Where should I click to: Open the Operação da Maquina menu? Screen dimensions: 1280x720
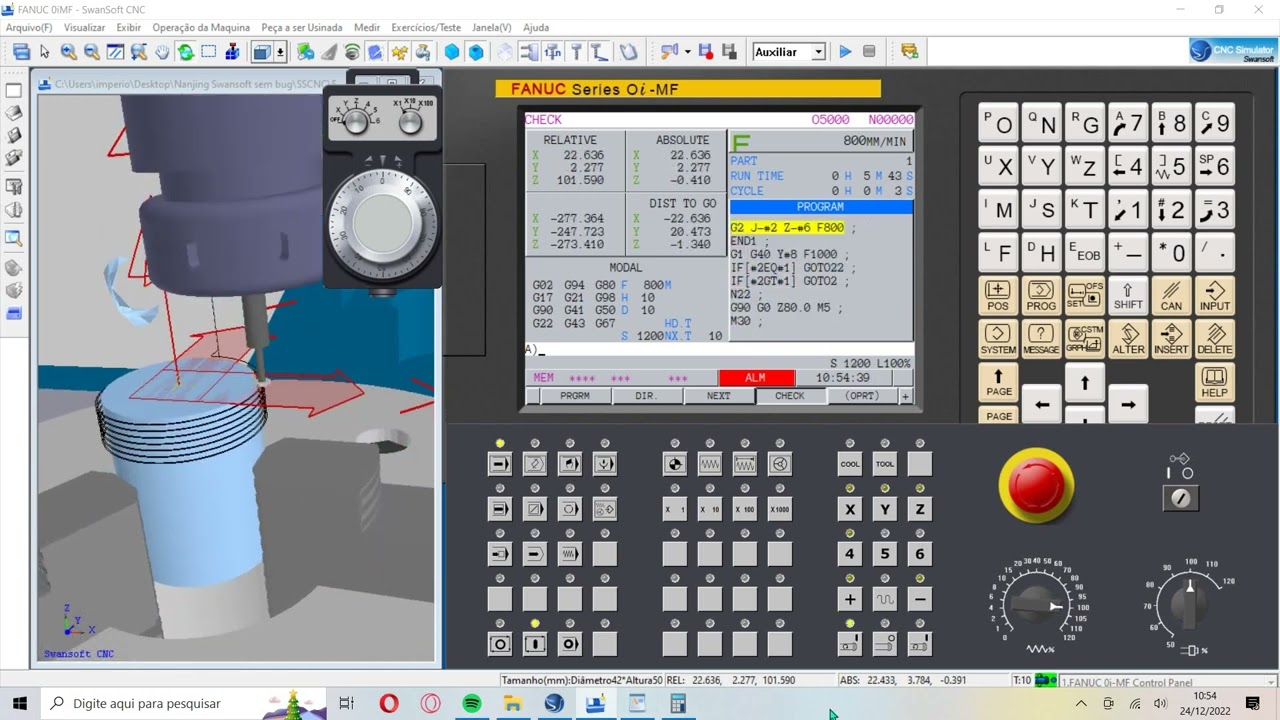(201, 27)
